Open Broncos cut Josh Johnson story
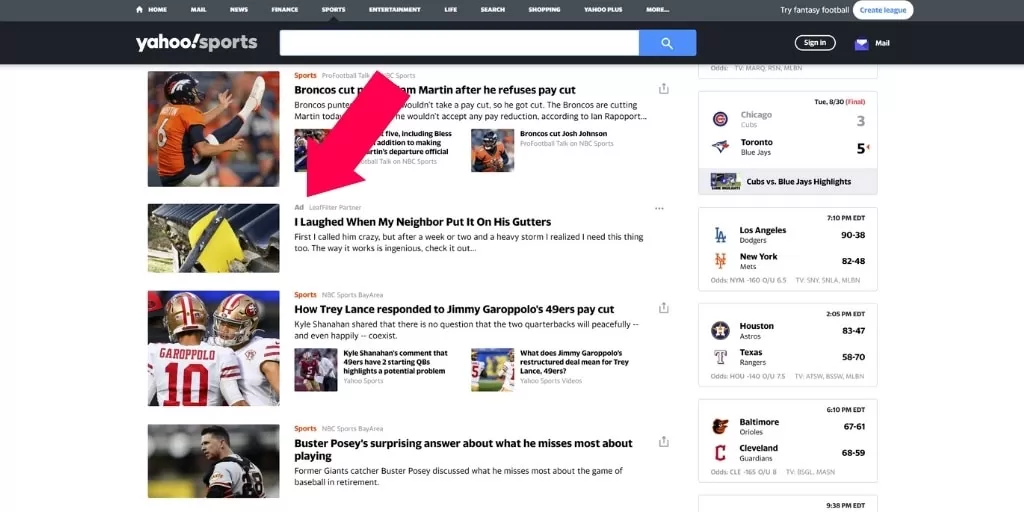Screen dimensions: 1024x512 (564, 134)
